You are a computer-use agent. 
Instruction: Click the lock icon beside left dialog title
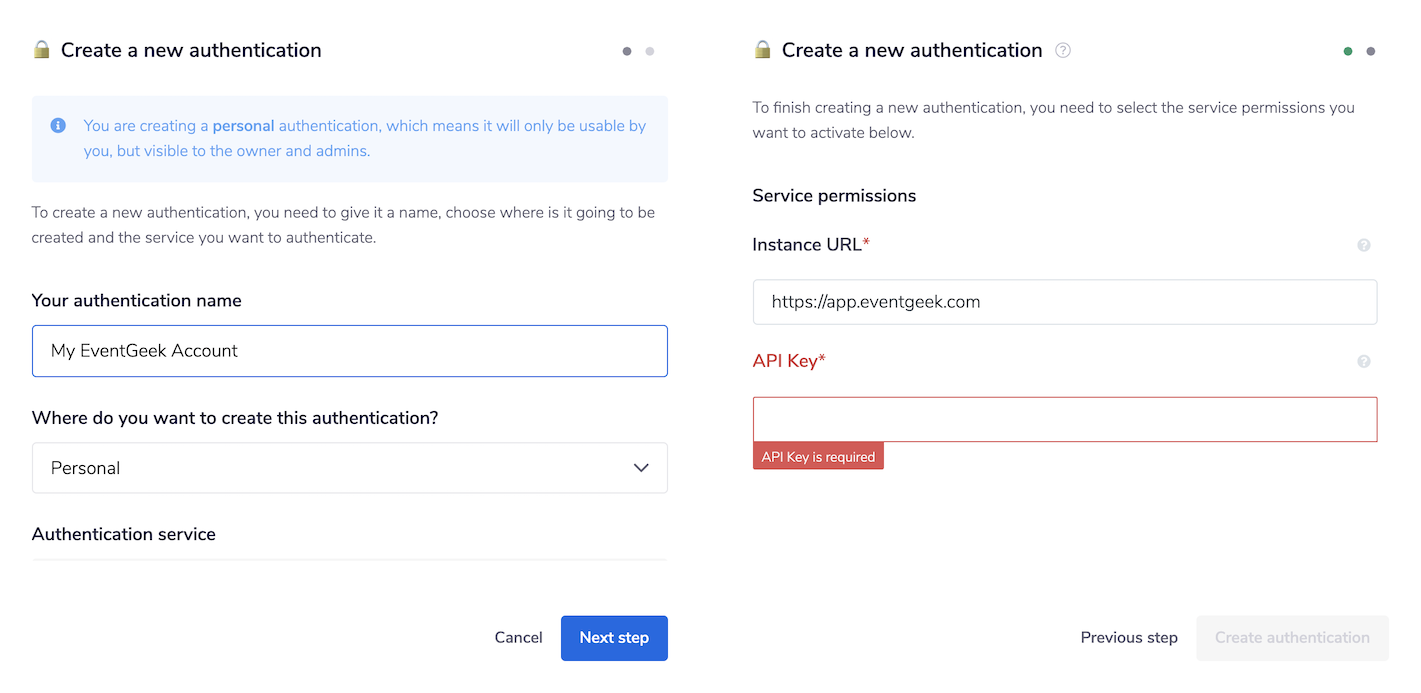coord(40,49)
